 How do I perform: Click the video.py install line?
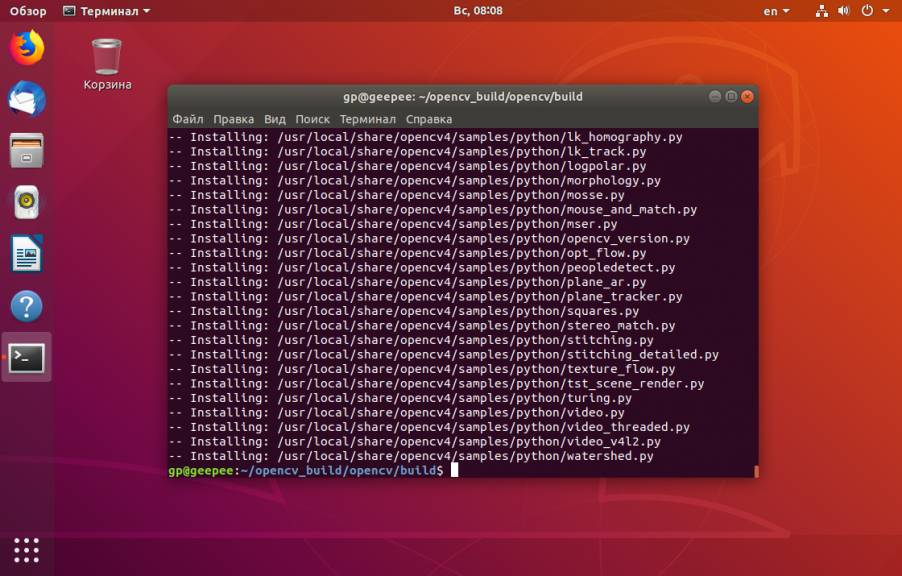[x=396, y=413]
